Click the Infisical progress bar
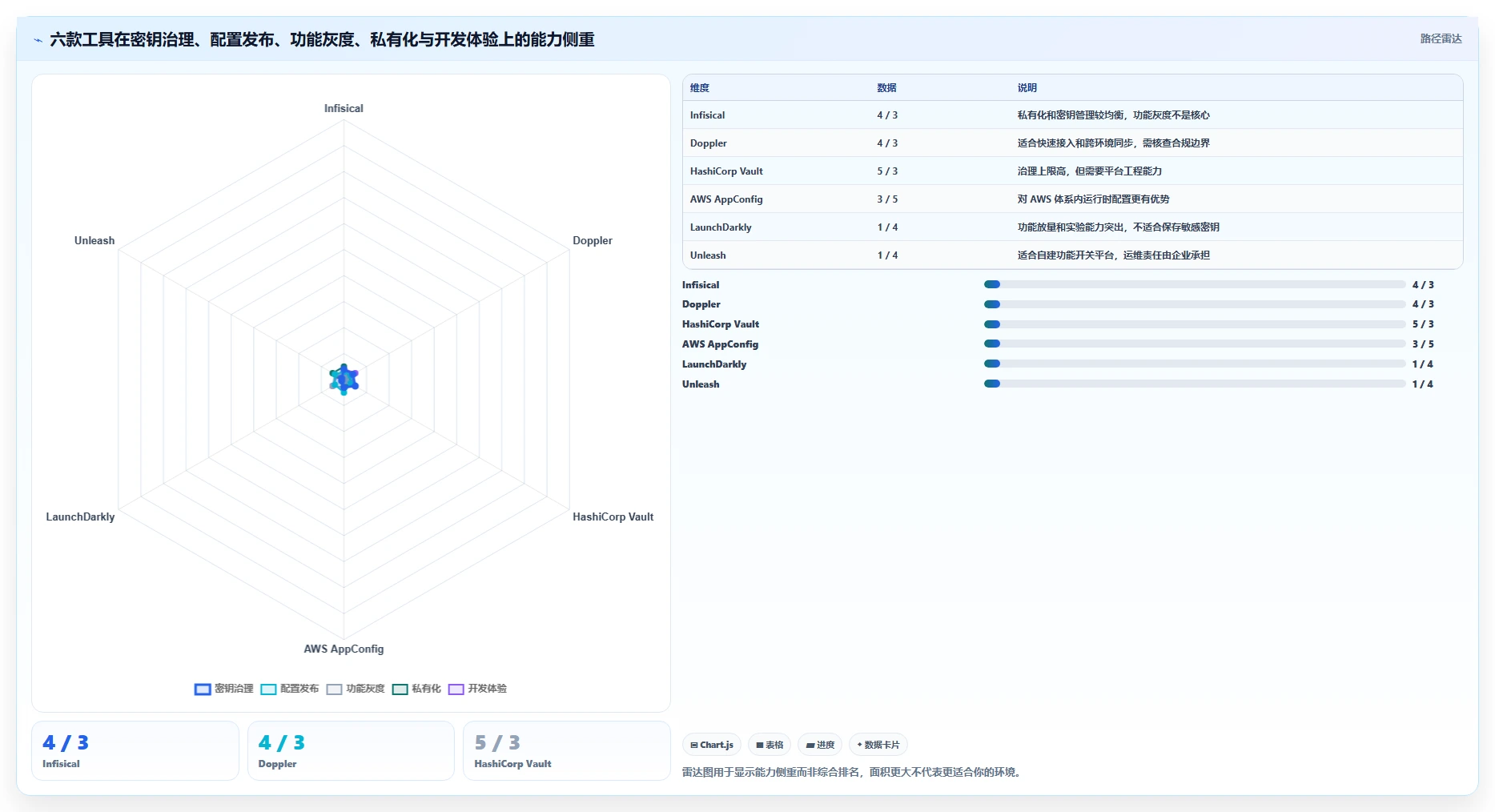Screen dimensions: 1495x812 click(1195, 284)
